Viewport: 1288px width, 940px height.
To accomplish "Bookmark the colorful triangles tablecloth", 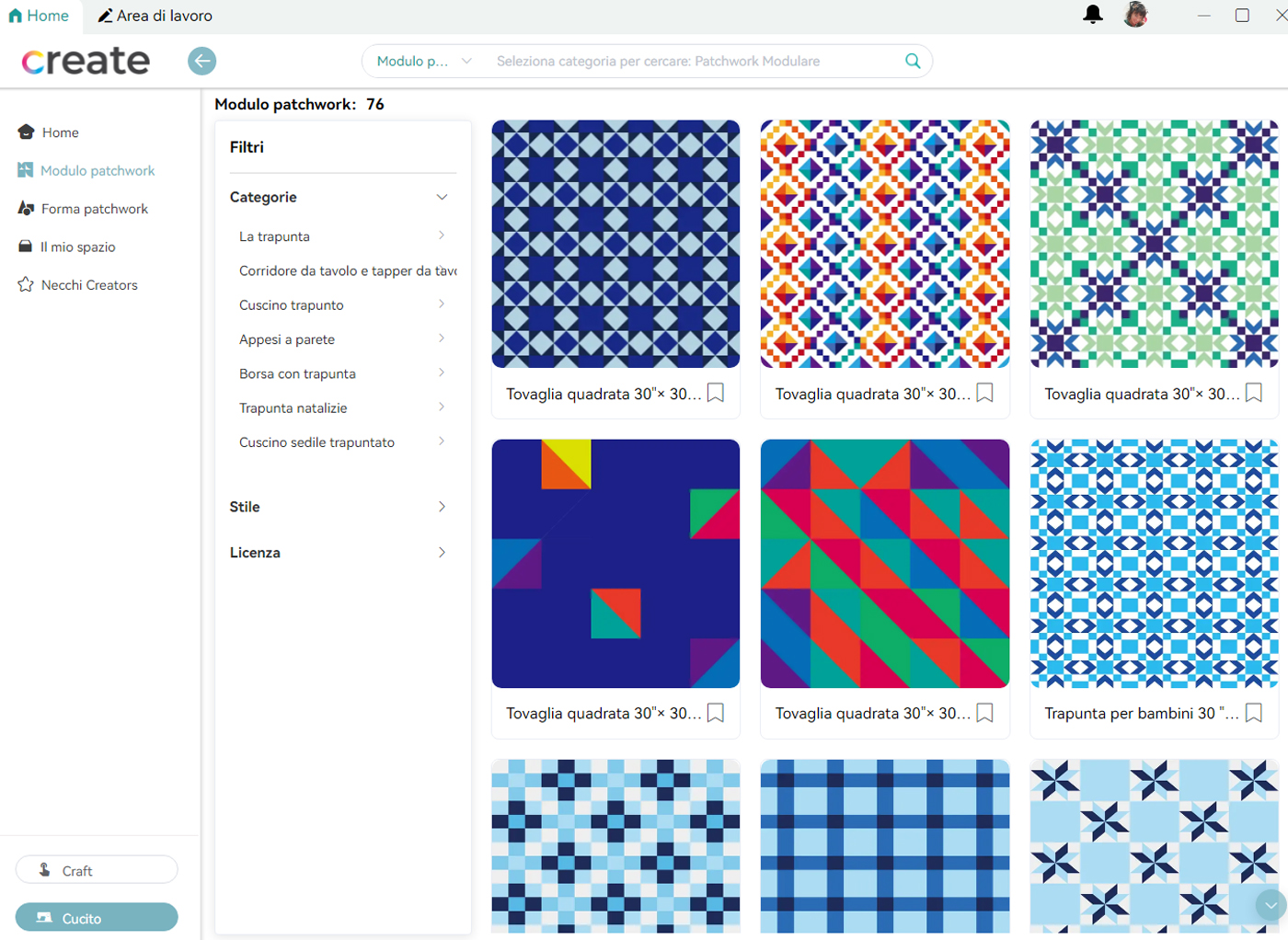I will (x=984, y=713).
